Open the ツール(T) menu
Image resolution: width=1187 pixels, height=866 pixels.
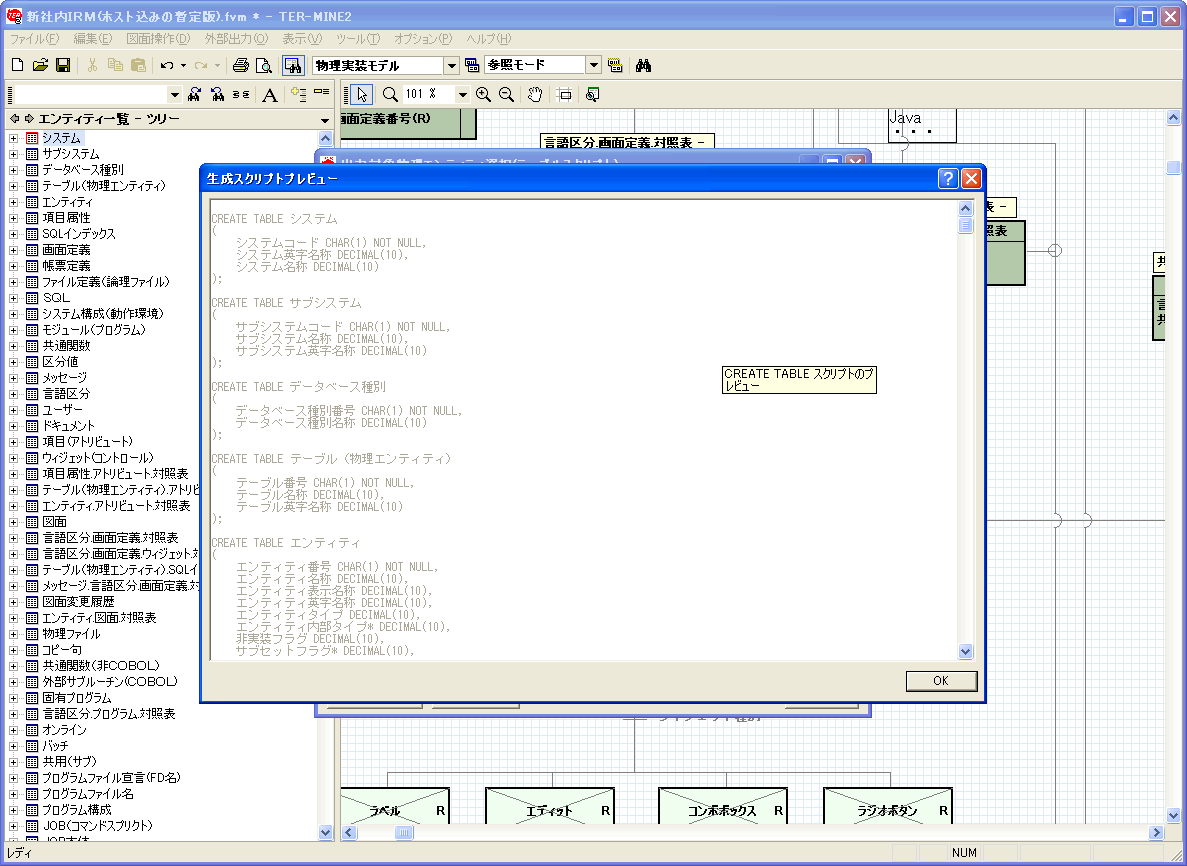coord(357,39)
